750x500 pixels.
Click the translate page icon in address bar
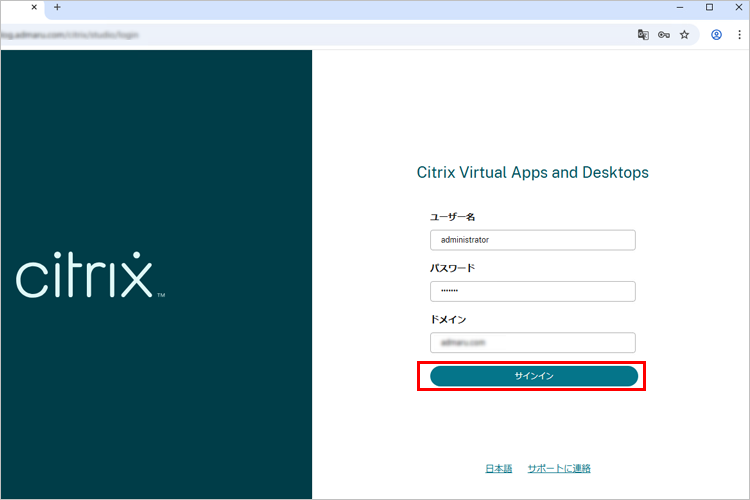(x=643, y=34)
